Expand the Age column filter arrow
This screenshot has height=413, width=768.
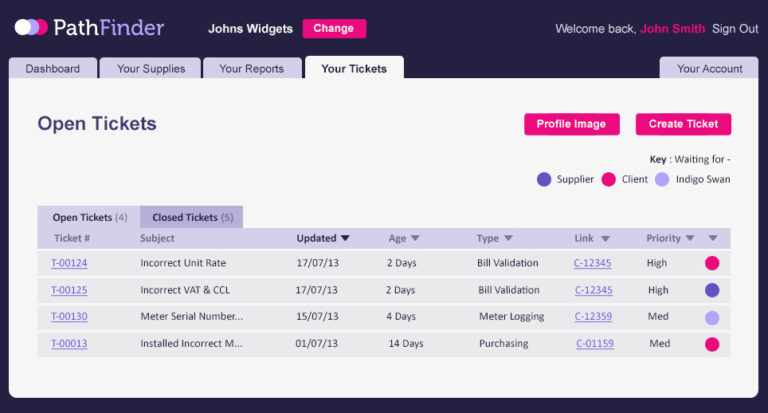[415, 238]
